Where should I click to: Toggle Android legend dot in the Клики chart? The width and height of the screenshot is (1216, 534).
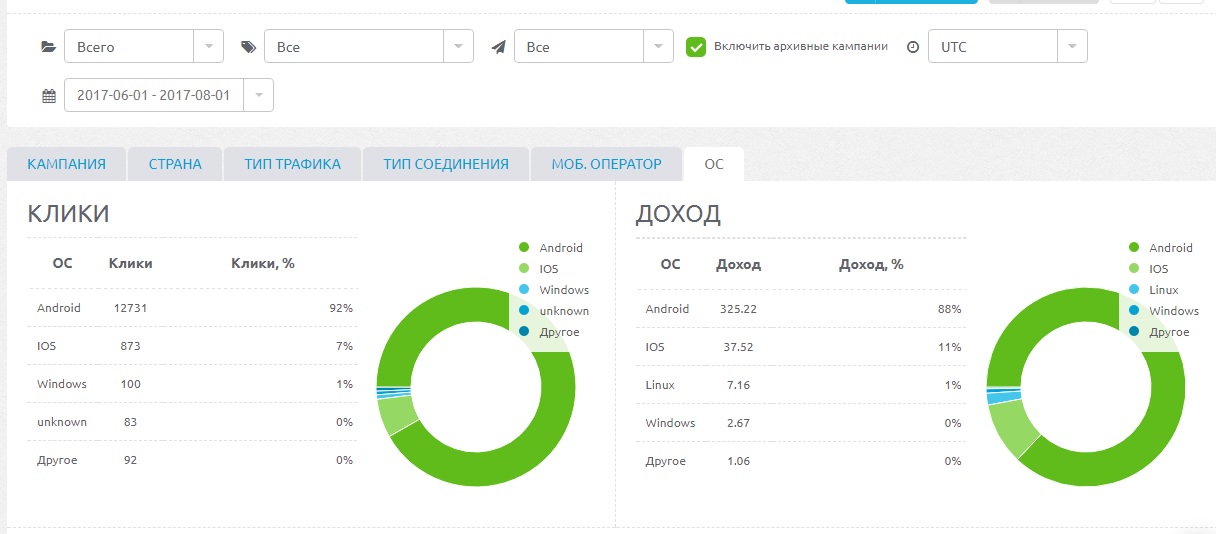pyautogui.click(x=523, y=248)
